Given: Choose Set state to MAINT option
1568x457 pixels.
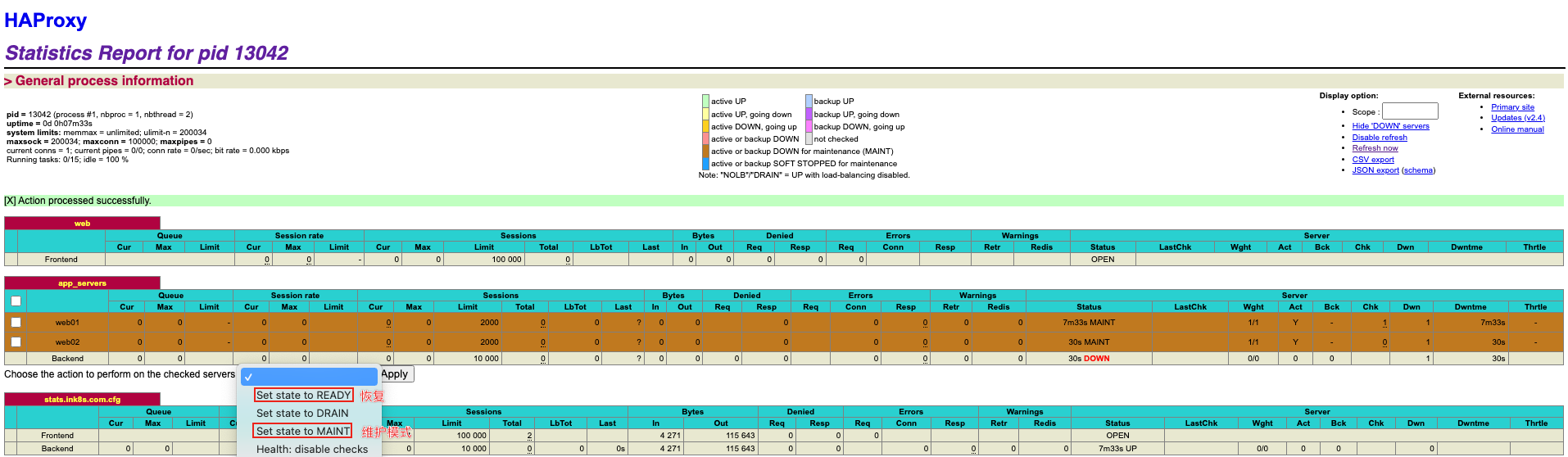Looking at the screenshot, I should 303,432.
